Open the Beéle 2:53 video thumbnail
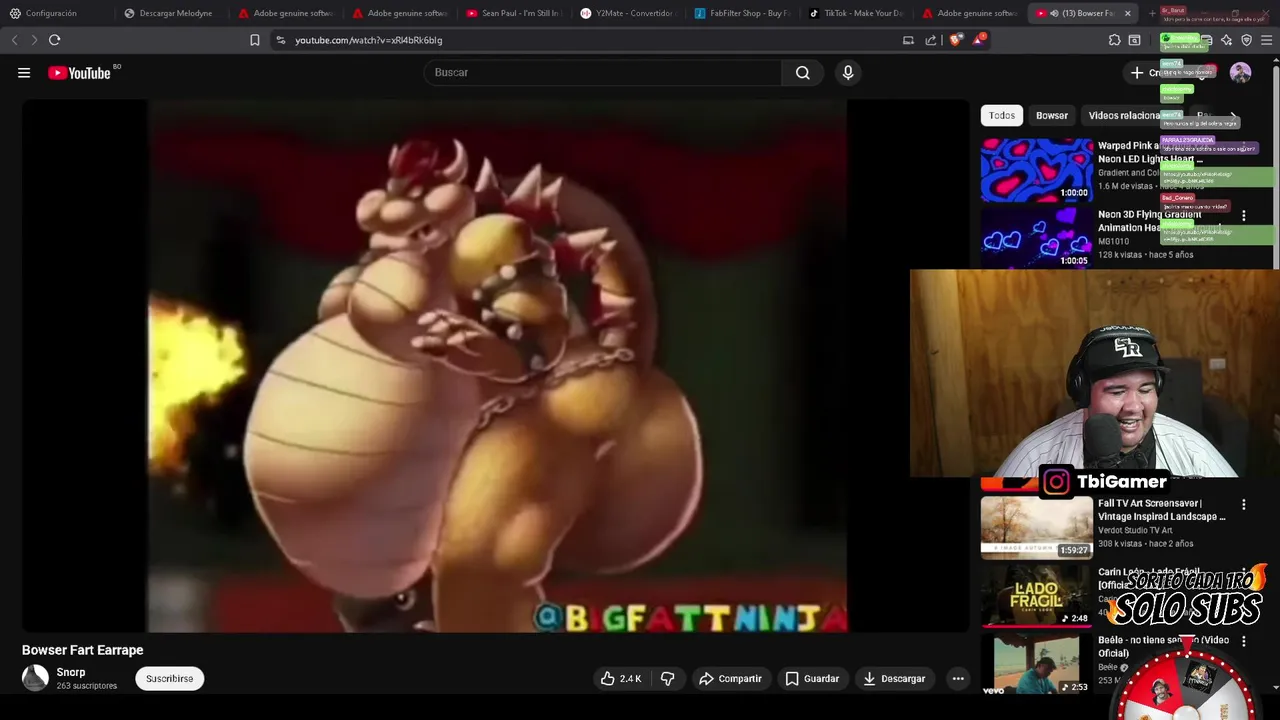The height and width of the screenshot is (720, 1280). [x=1037, y=664]
